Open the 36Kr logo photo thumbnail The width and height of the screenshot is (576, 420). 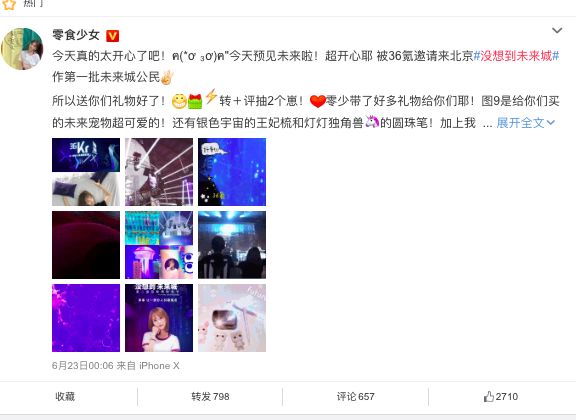[x=86, y=172]
